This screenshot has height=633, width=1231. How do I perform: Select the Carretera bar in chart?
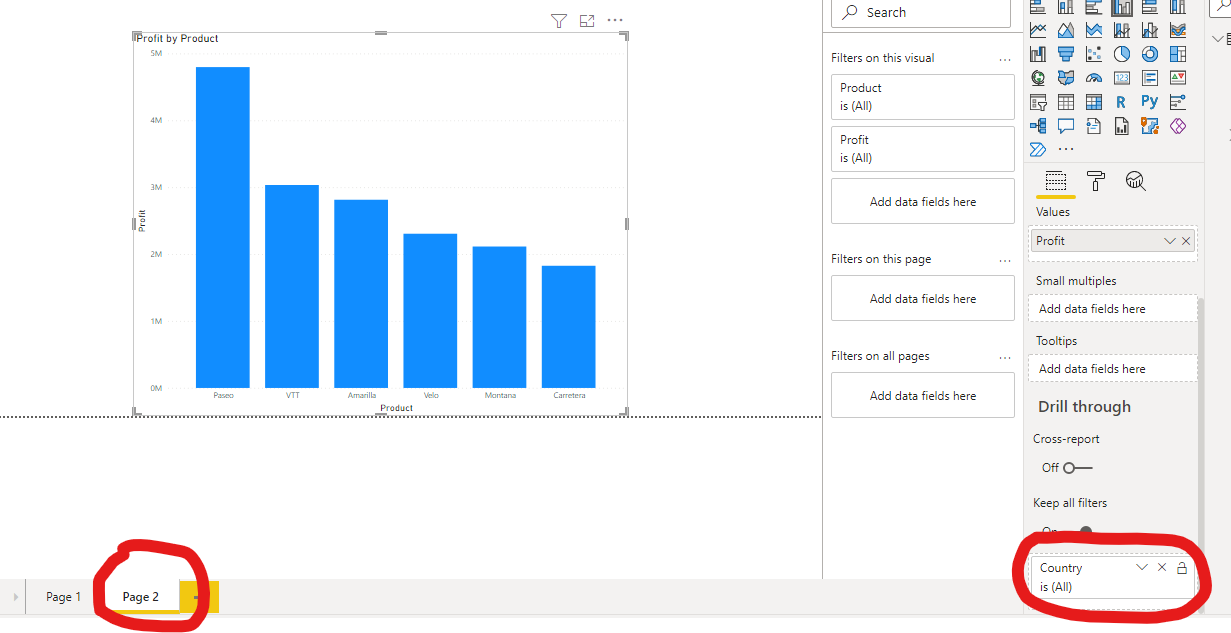(569, 327)
